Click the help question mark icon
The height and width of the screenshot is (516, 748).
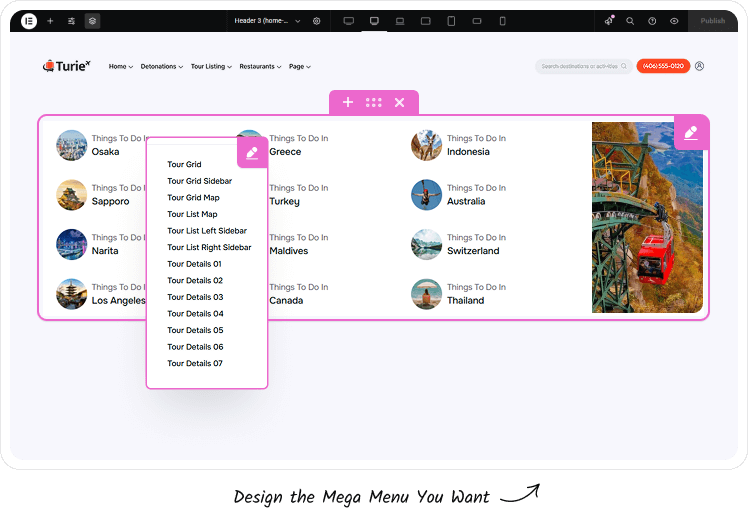coord(652,20)
